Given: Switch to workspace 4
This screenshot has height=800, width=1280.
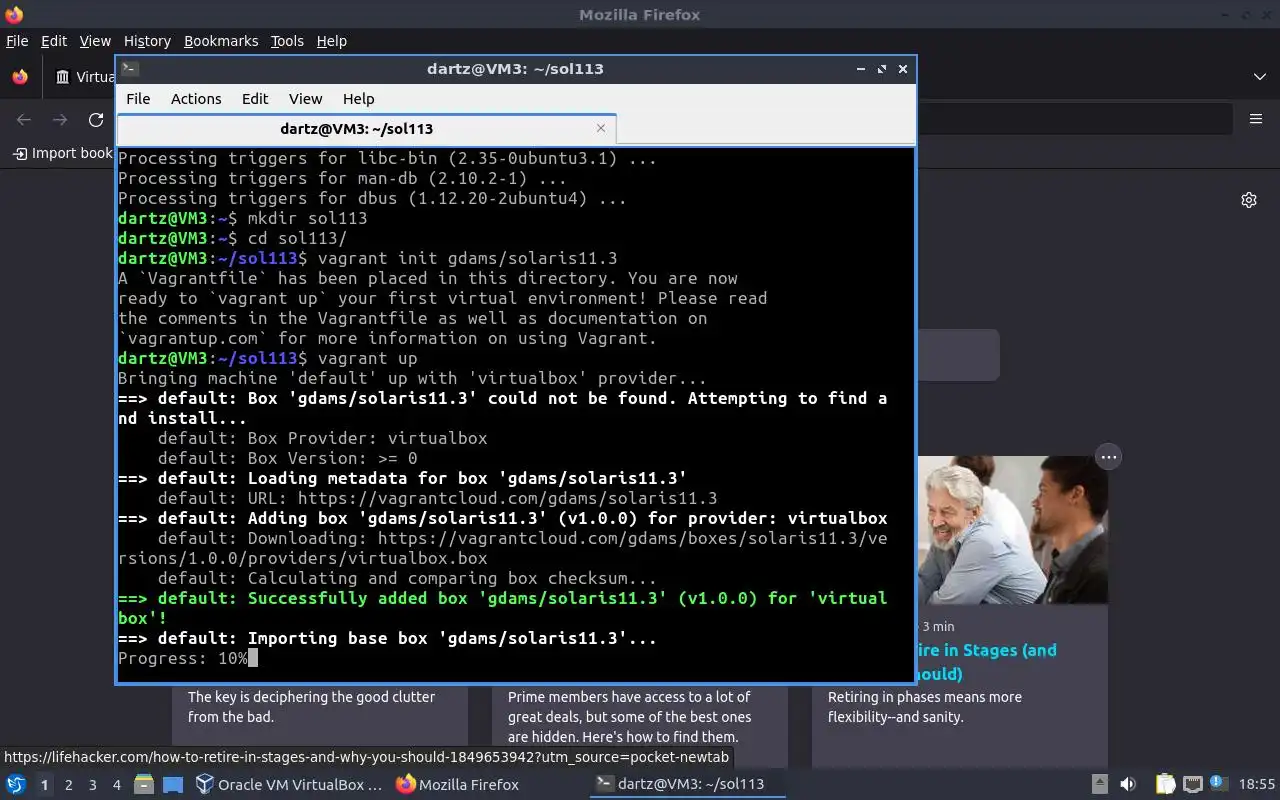Looking at the screenshot, I should tap(117, 785).
